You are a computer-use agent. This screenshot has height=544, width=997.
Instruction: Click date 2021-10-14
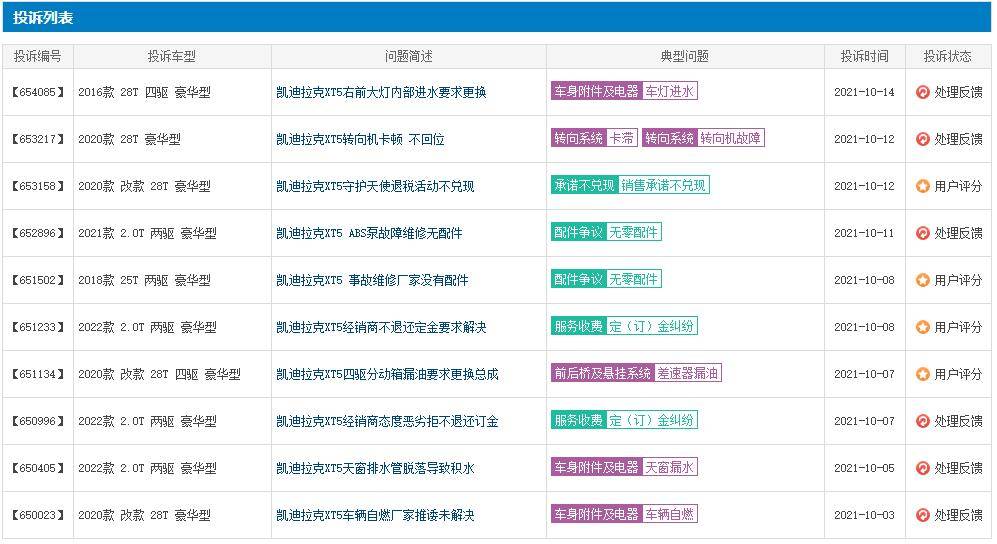pyautogui.click(x=864, y=92)
